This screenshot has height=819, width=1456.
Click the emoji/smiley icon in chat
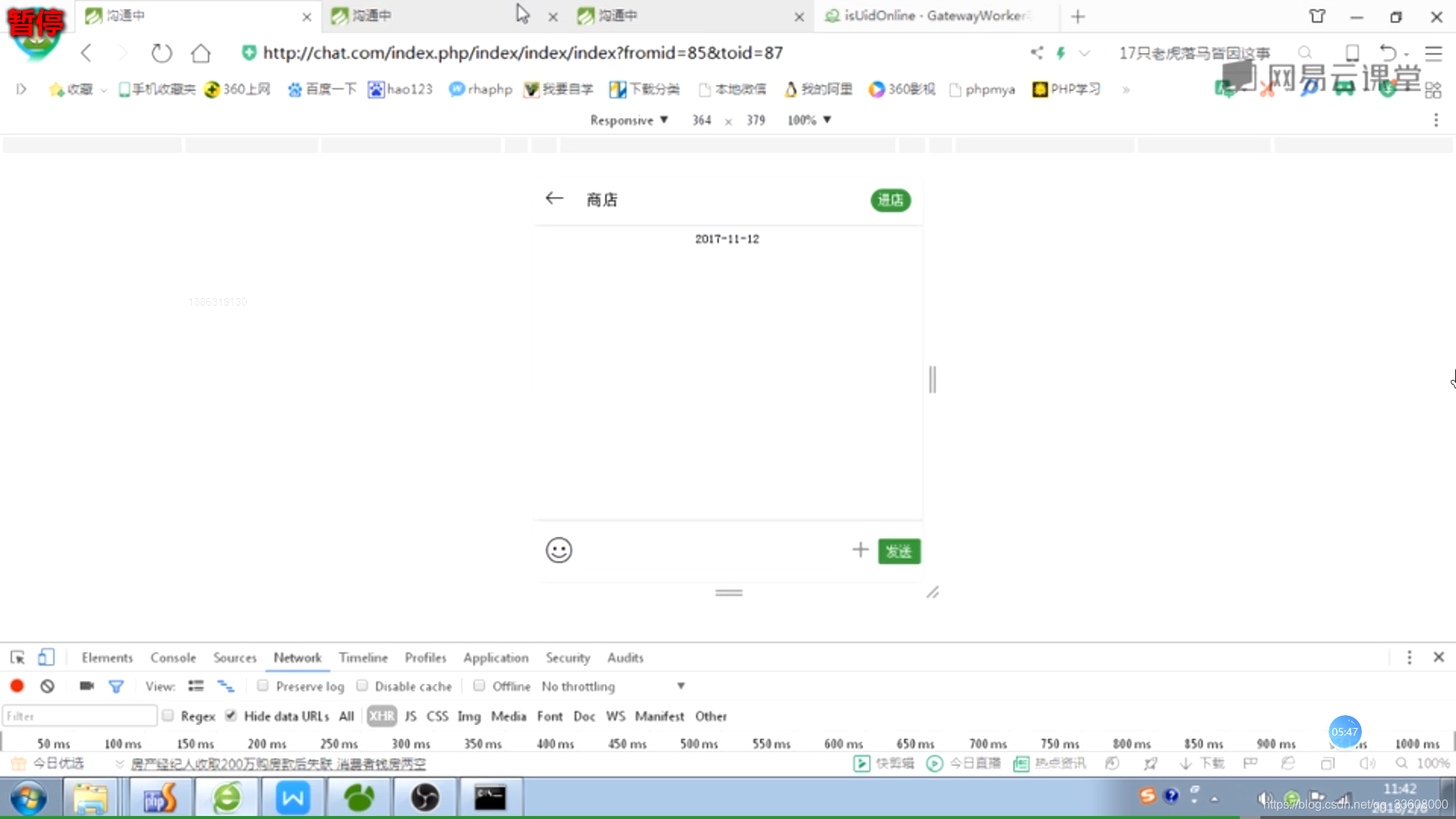pyautogui.click(x=558, y=550)
